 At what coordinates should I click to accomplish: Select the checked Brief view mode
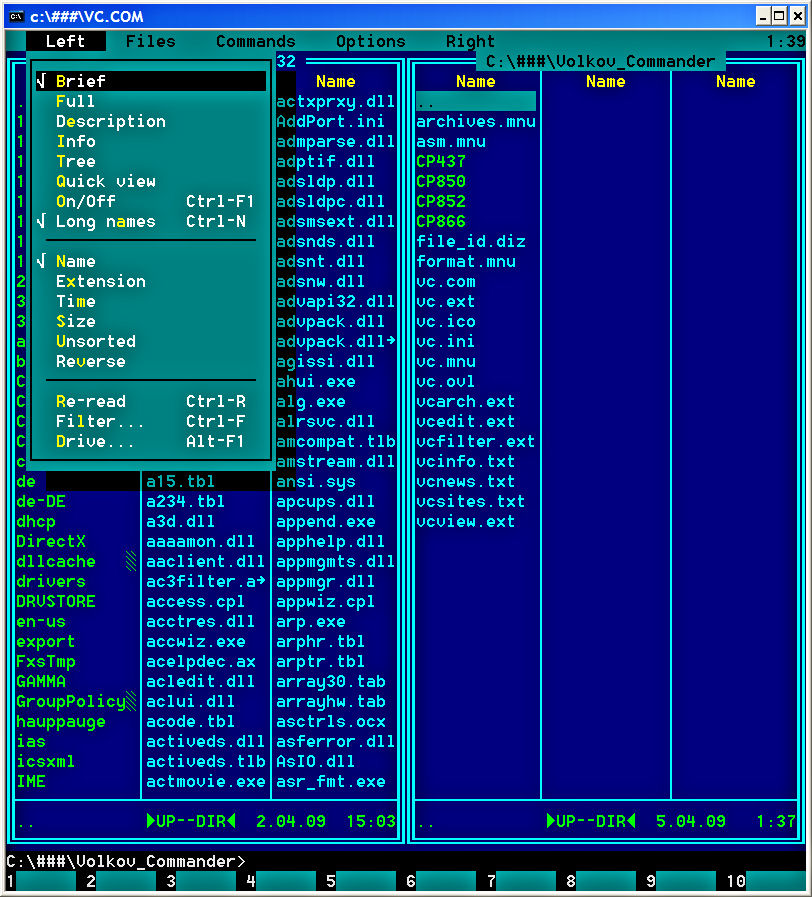(x=151, y=81)
